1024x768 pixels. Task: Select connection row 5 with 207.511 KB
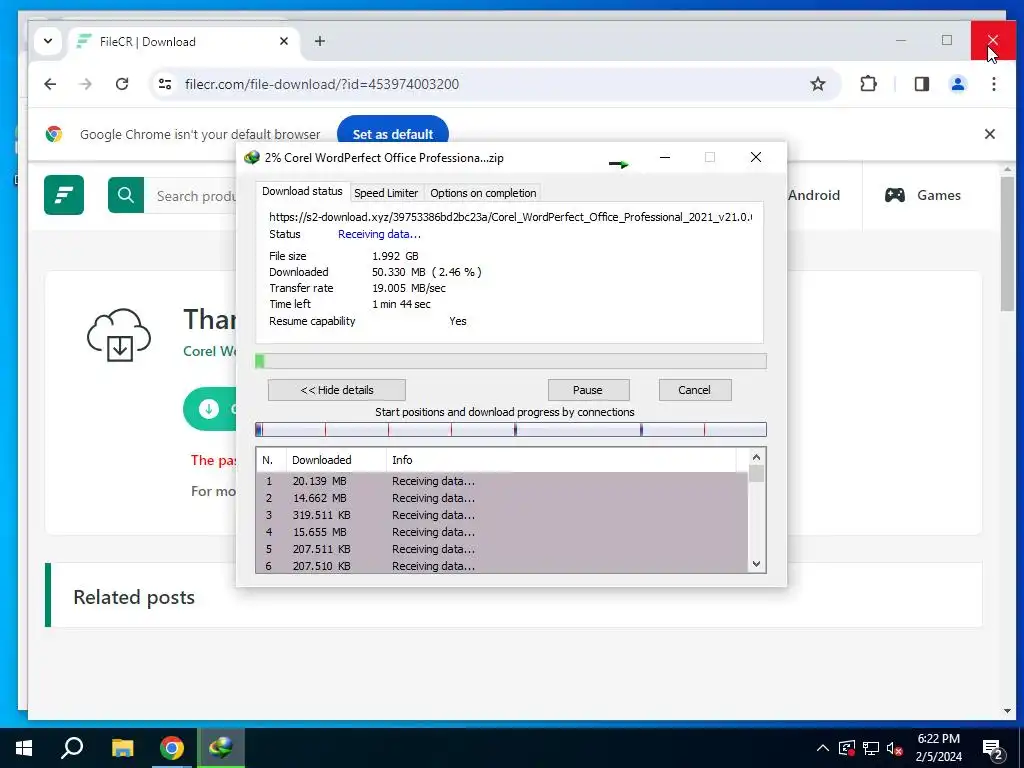tap(502, 549)
